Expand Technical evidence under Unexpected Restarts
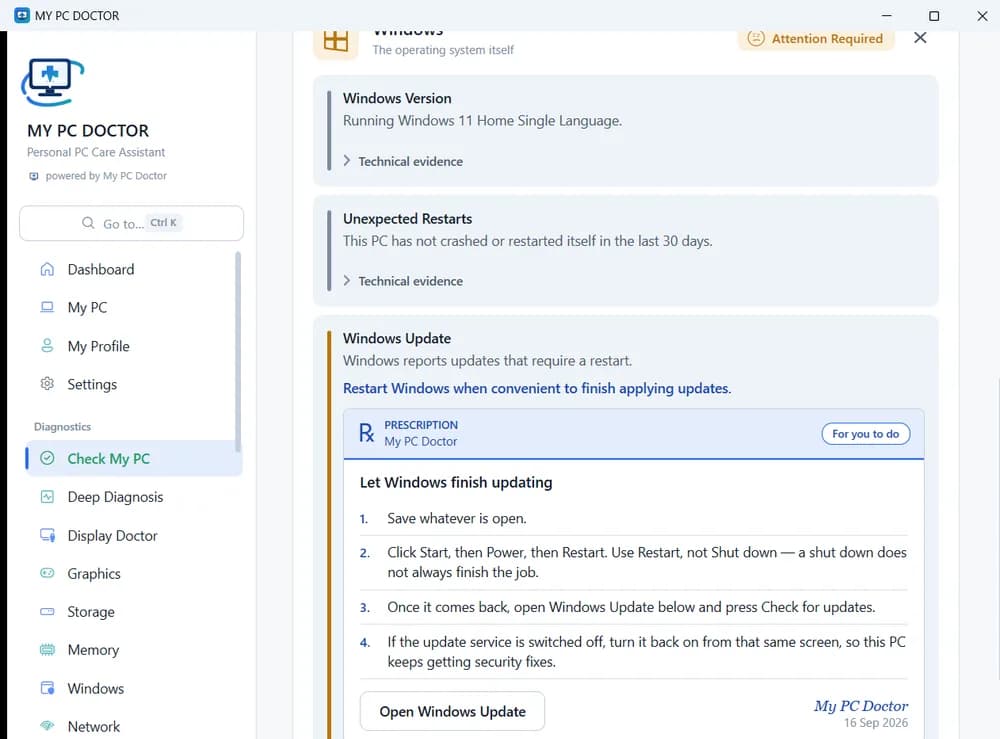Screen dimensions: 1000x739 tap(403, 281)
